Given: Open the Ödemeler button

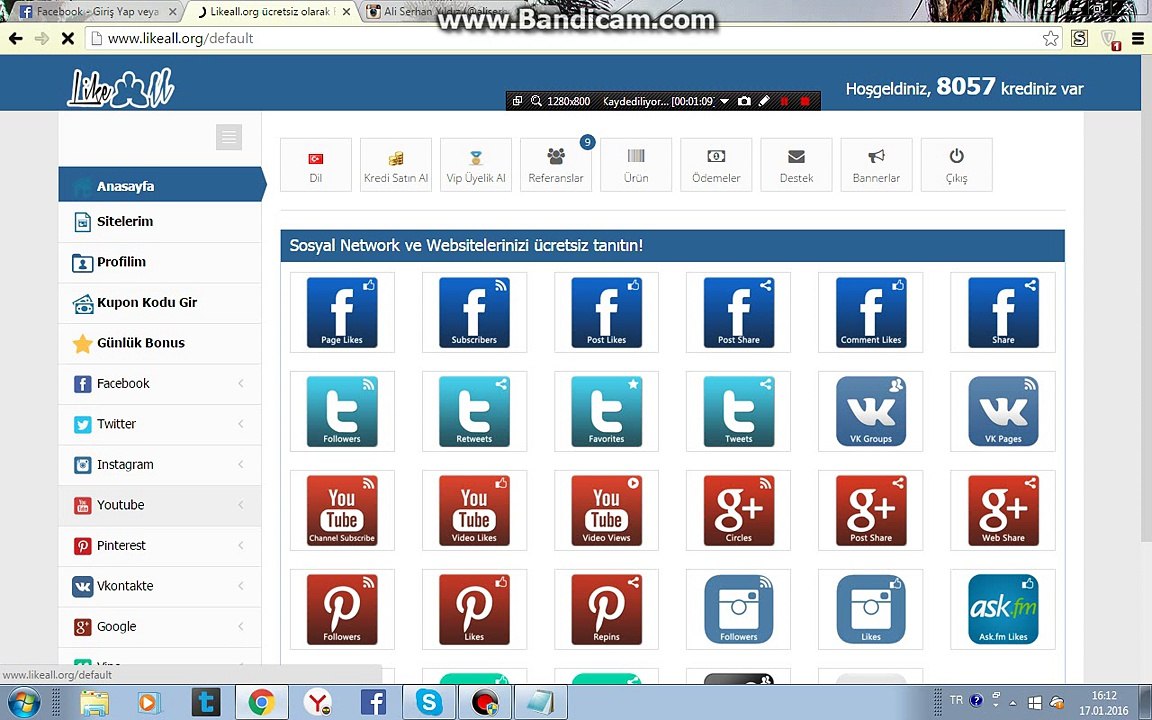Looking at the screenshot, I should tap(716, 165).
